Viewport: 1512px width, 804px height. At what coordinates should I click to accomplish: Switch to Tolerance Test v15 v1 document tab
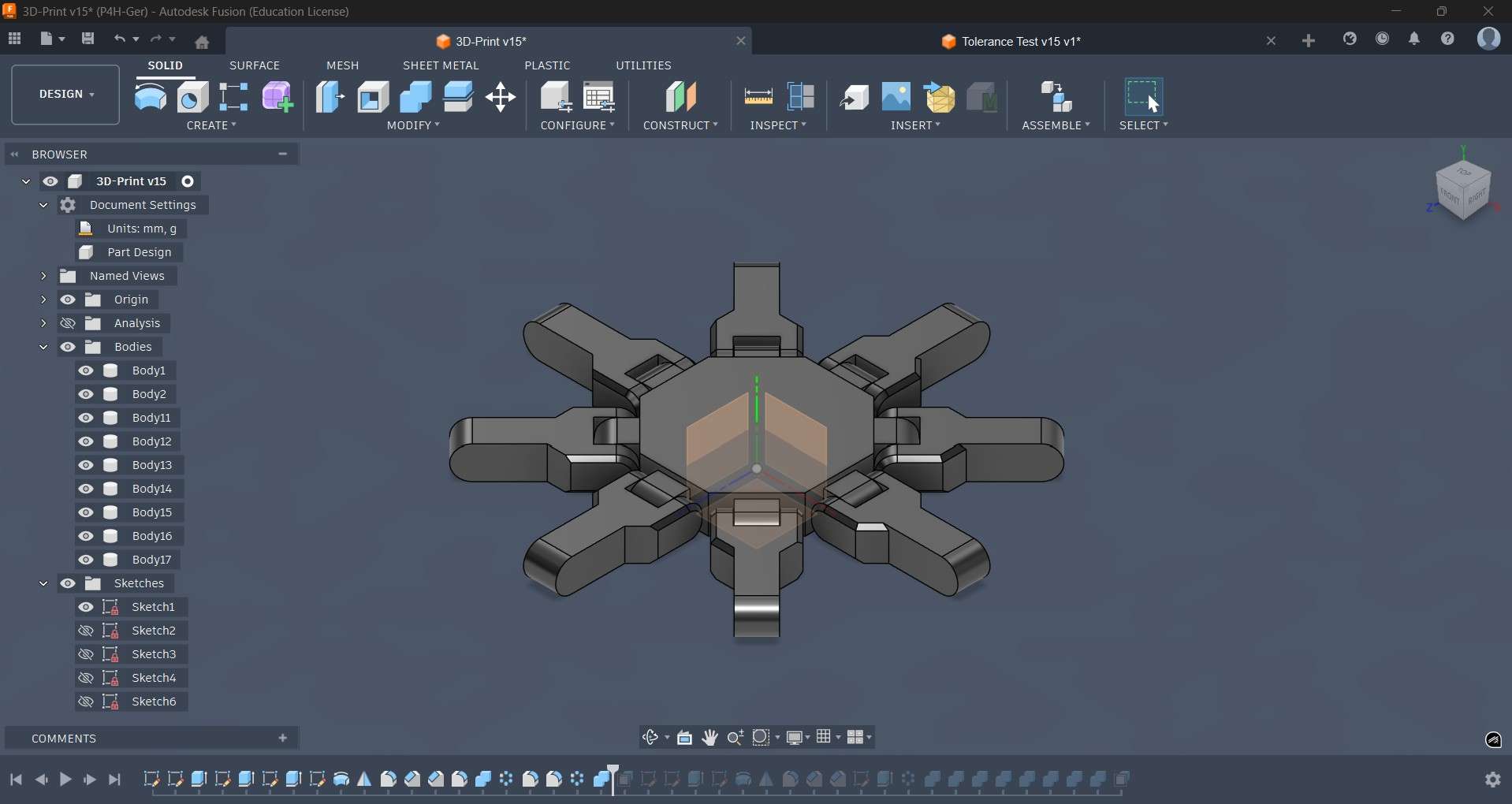click(x=1011, y=42)
